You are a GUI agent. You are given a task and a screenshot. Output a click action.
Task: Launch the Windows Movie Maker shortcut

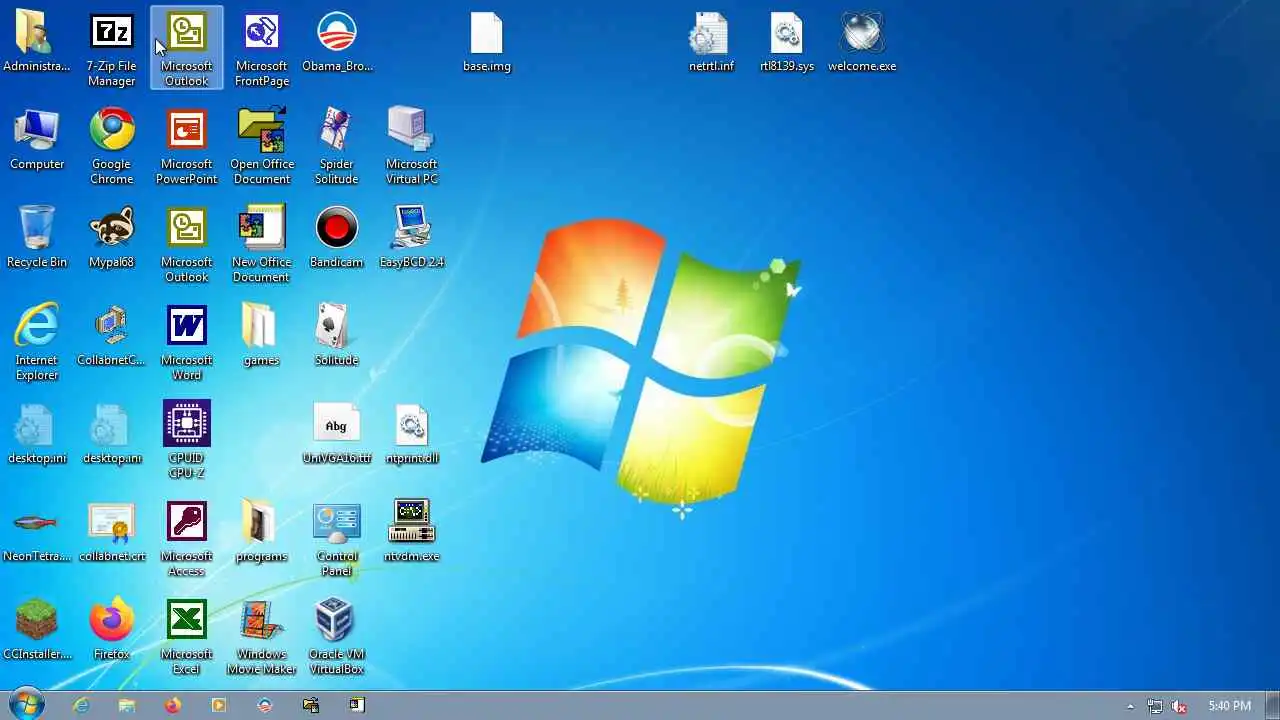[262, 637]
